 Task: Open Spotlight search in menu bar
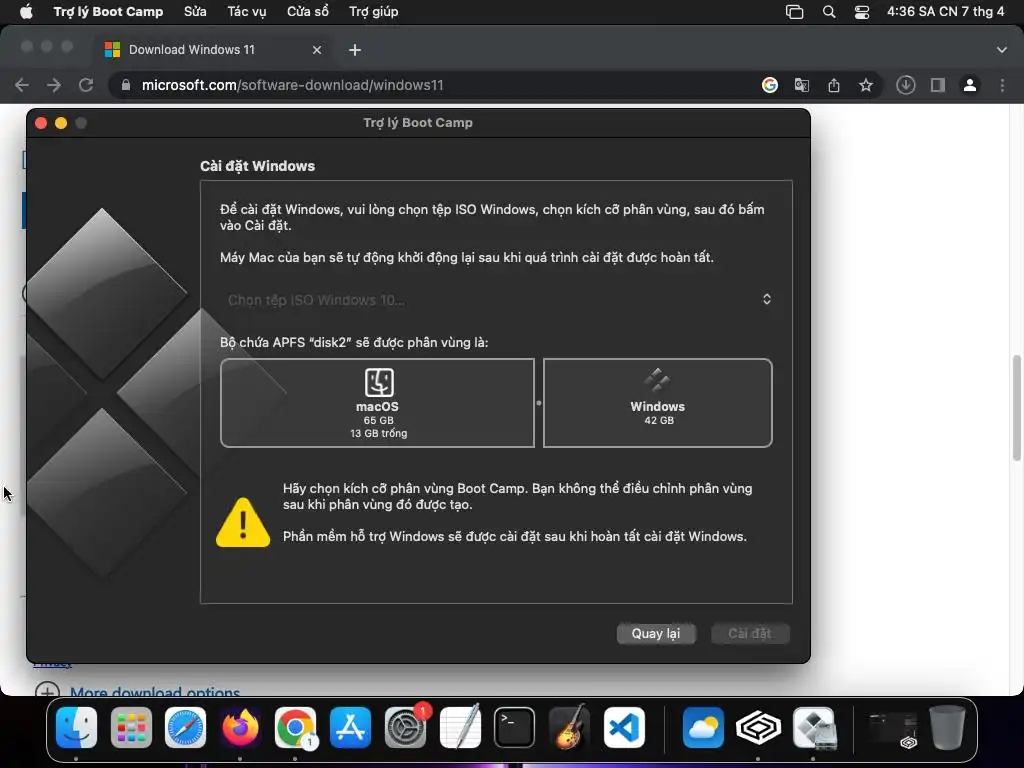click(x=829, y=12)
